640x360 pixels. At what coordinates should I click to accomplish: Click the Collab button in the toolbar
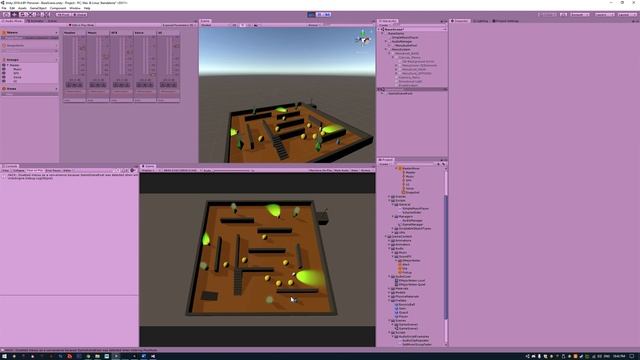[547, 14]
